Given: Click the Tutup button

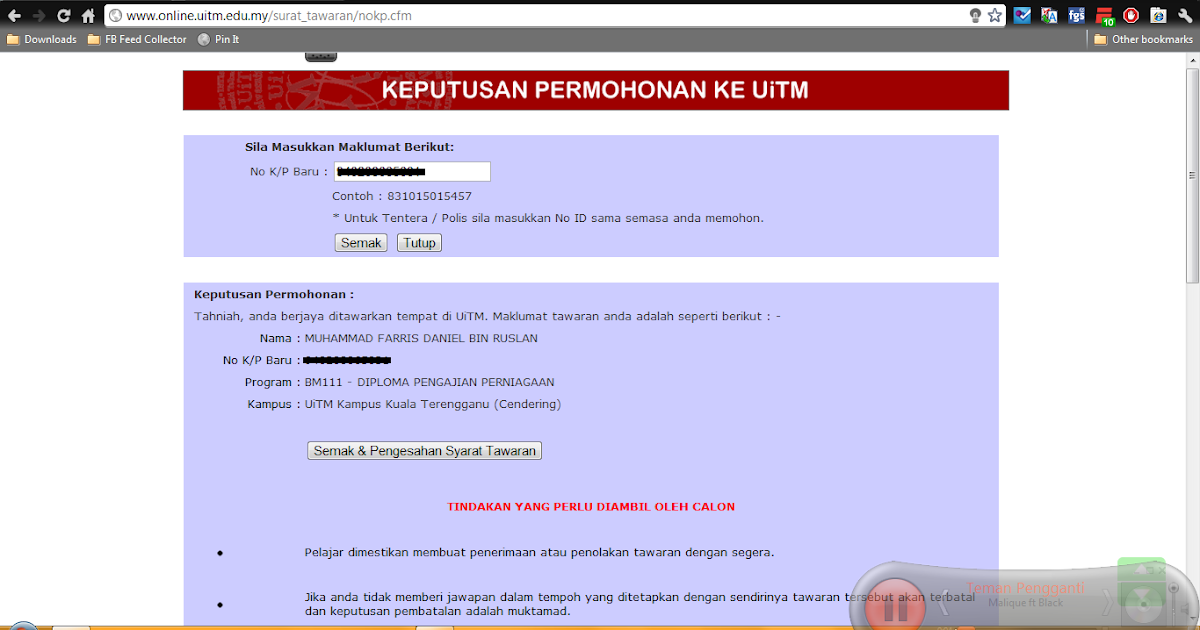Looking at the screenshot, I should (419, 243).
